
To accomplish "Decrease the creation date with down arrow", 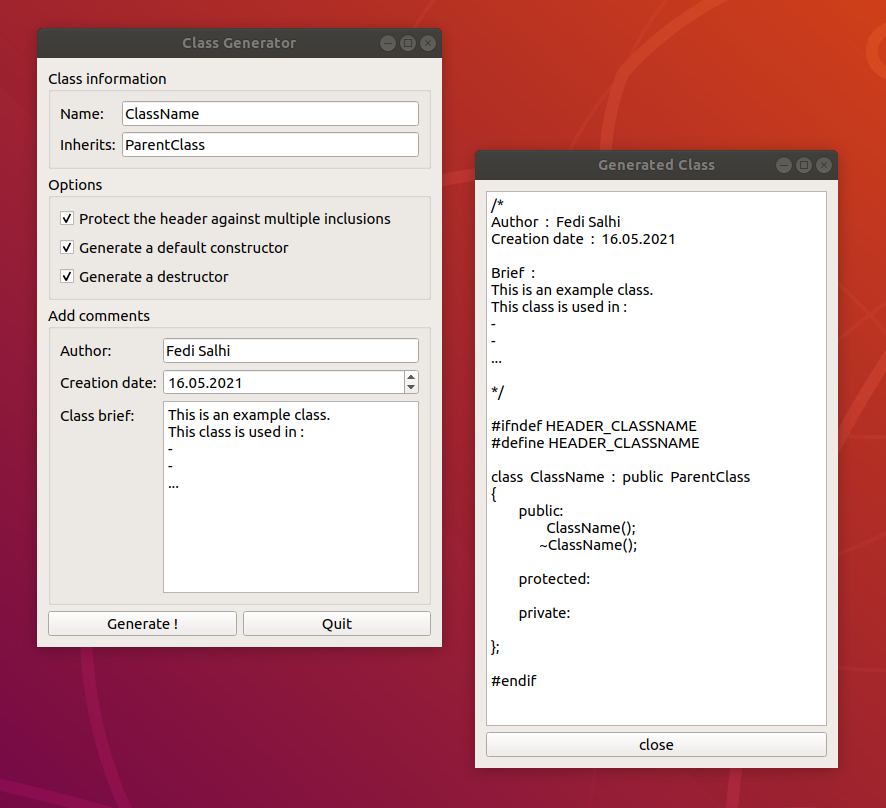I will (411, 388).
